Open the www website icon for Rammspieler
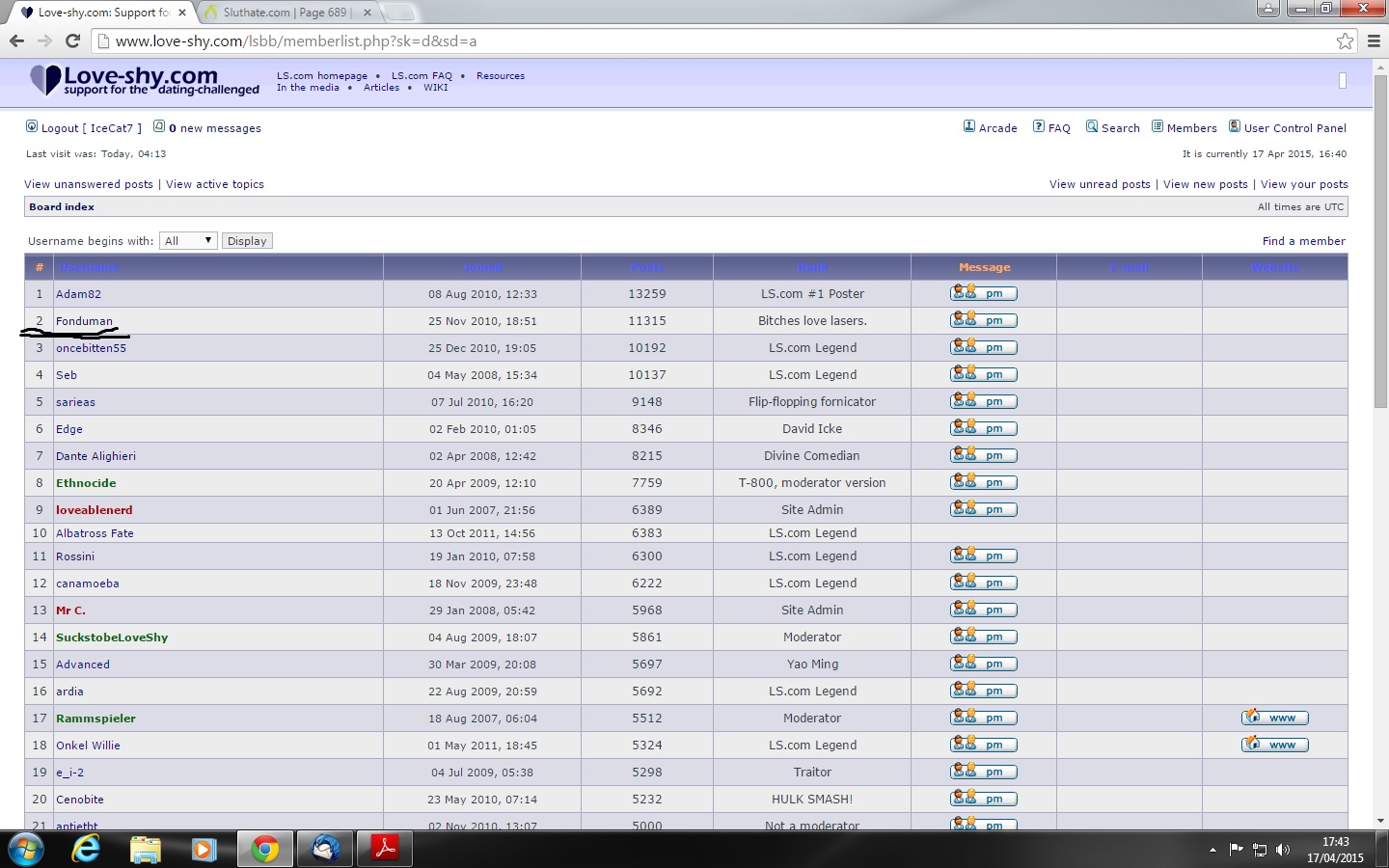This screenshot has width=1389, height=868. [x=1274, y=718]
